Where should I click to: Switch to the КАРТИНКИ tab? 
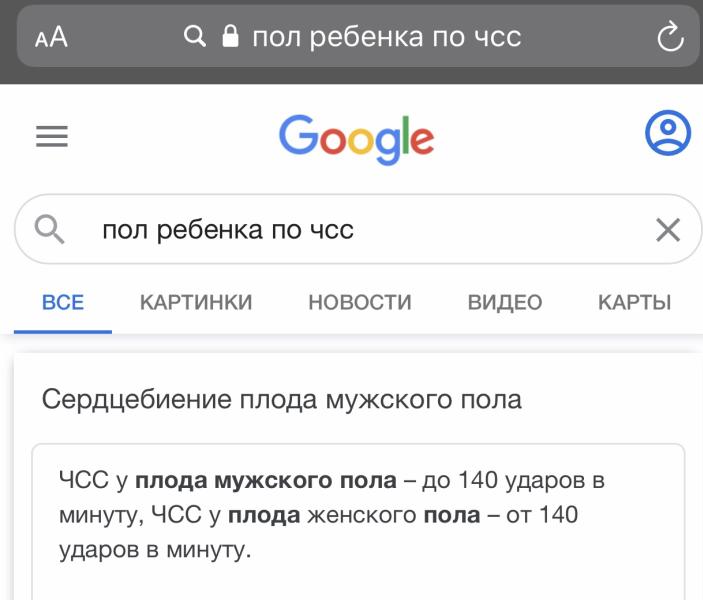point(196,302)
